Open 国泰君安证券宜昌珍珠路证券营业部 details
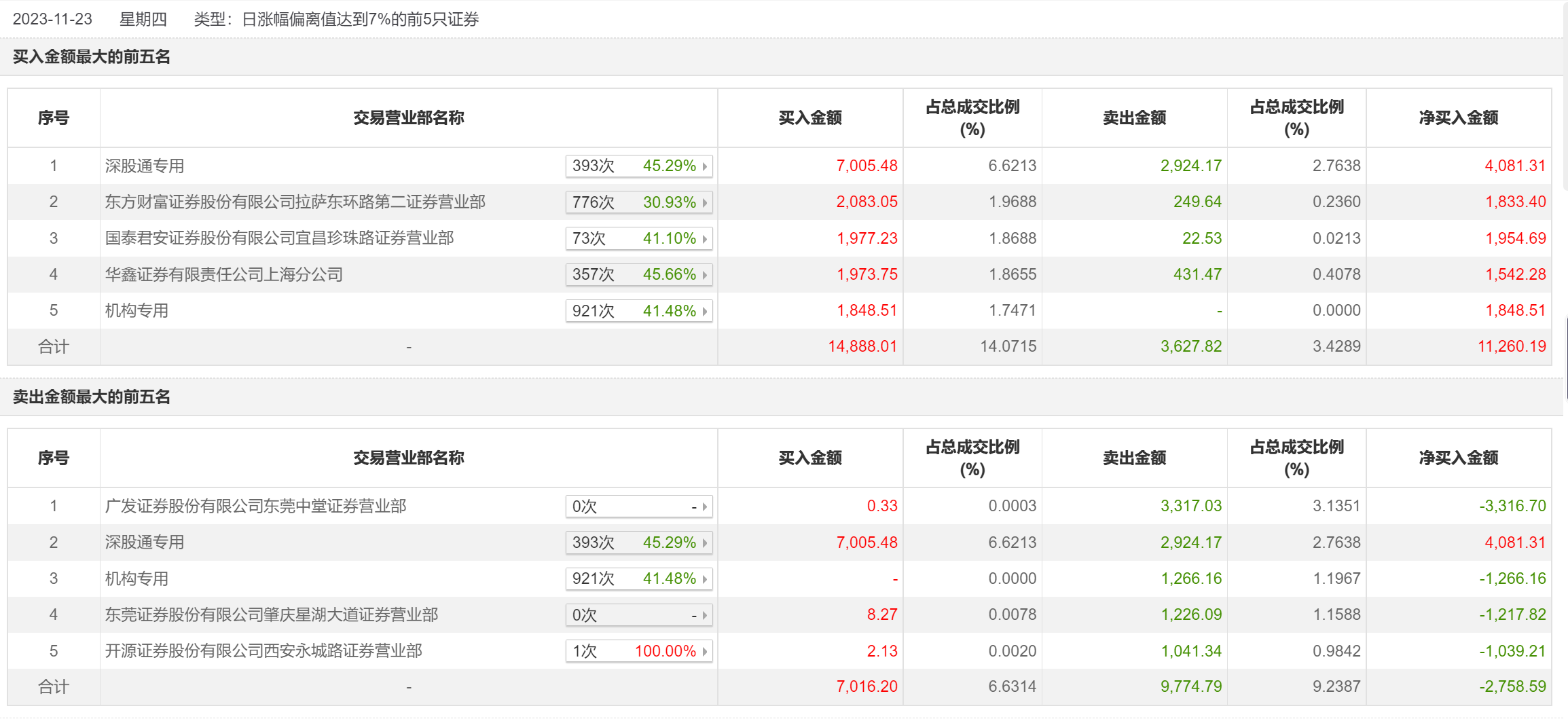1568x719 pixels. [279, 238]
